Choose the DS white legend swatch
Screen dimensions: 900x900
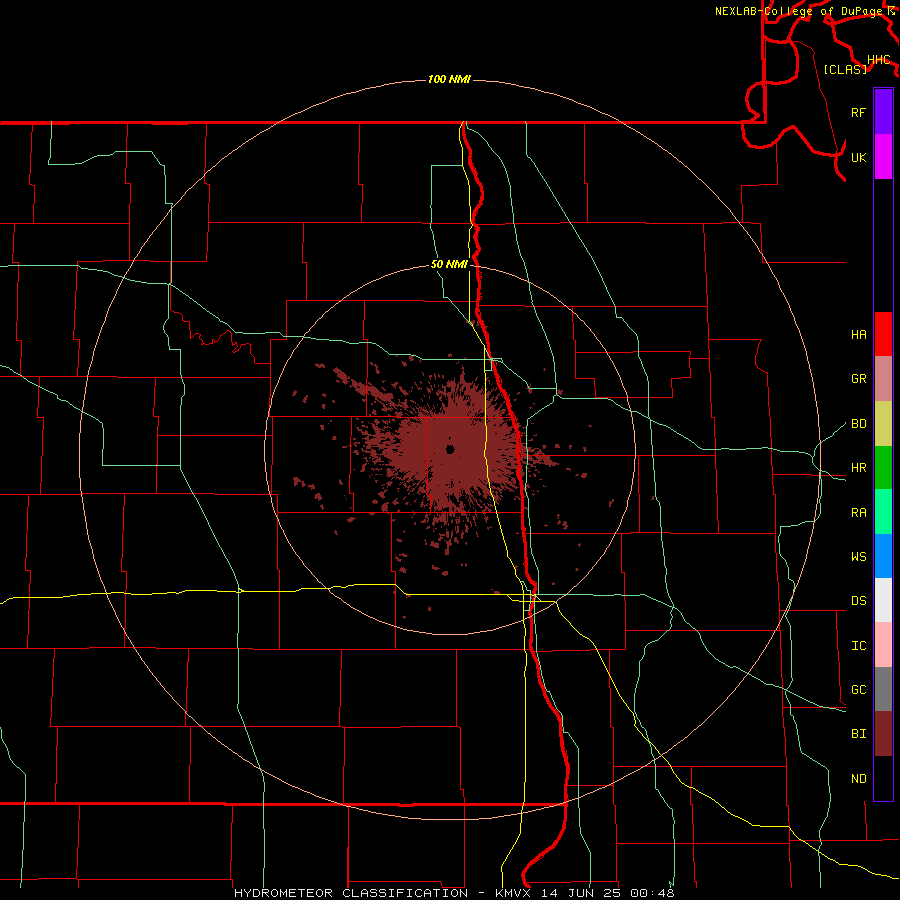pos(883,600)
